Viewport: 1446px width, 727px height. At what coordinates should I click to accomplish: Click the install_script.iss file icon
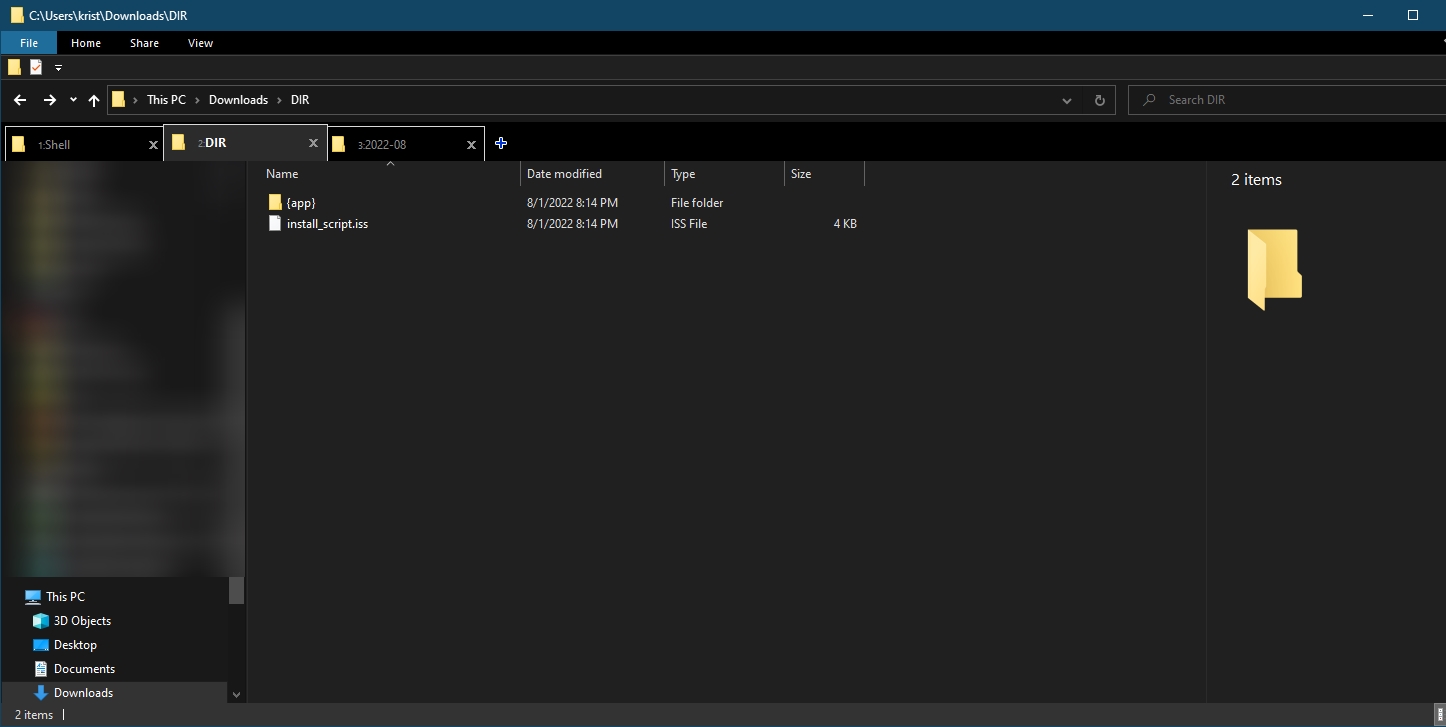pyautogui.click(x=276, y=224)
